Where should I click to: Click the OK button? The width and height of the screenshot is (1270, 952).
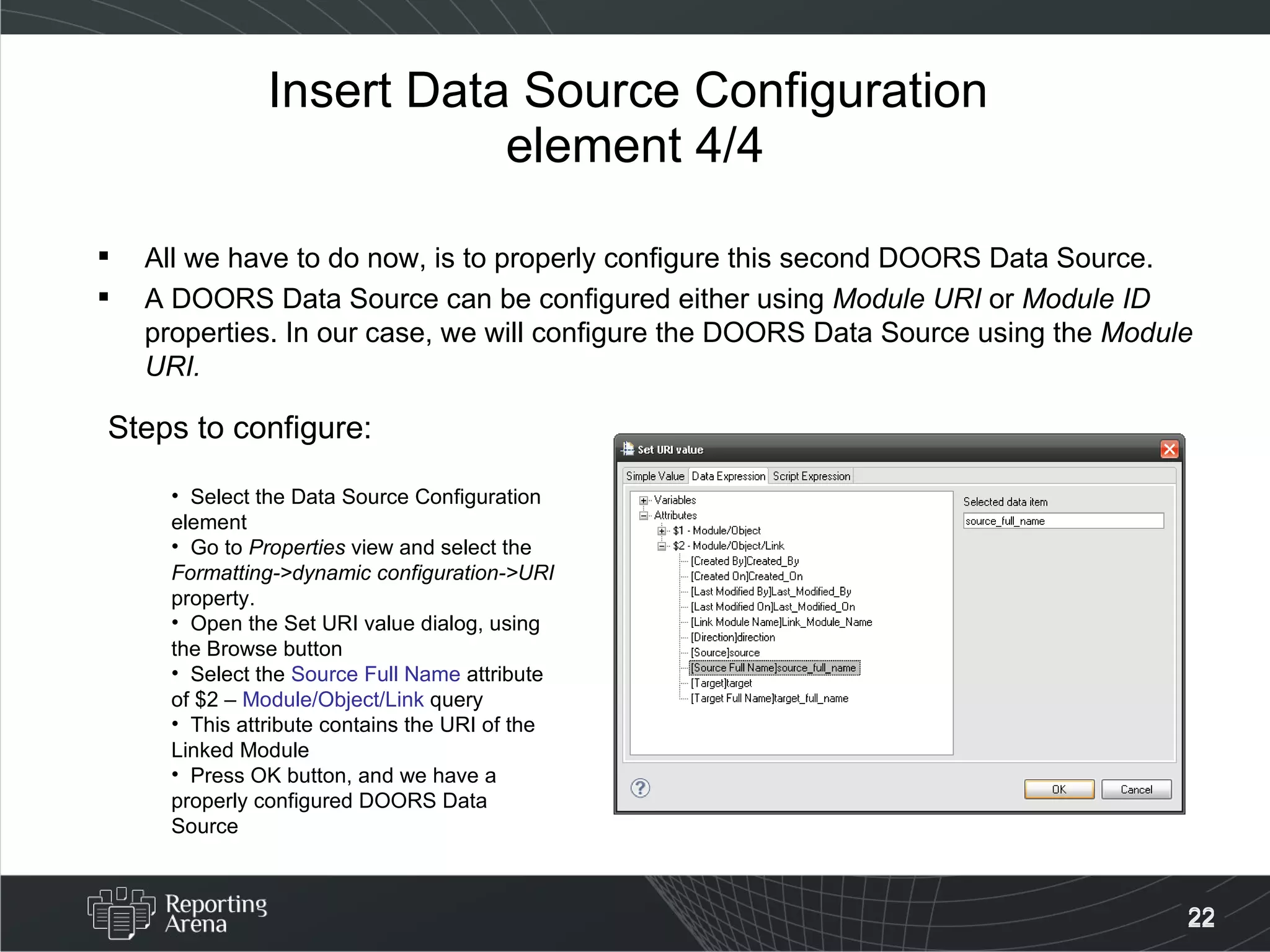point(1059,790)
